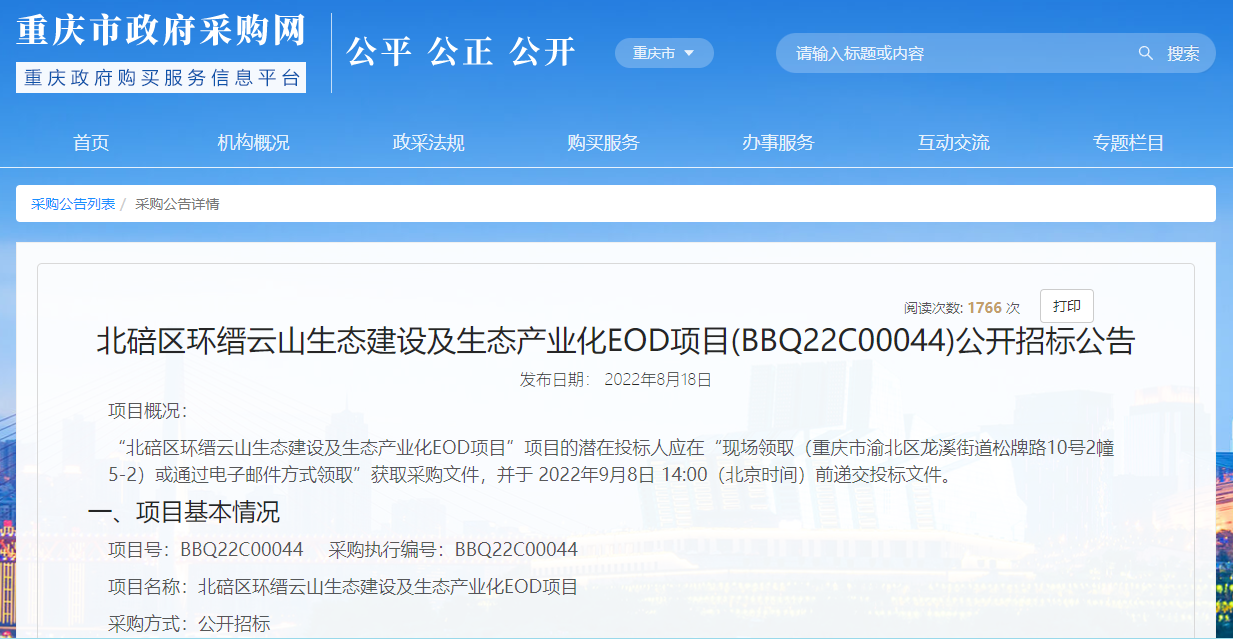Click the 项目概况 label
The height and width of the screenshot is (639, 1233).
(148, 411)
